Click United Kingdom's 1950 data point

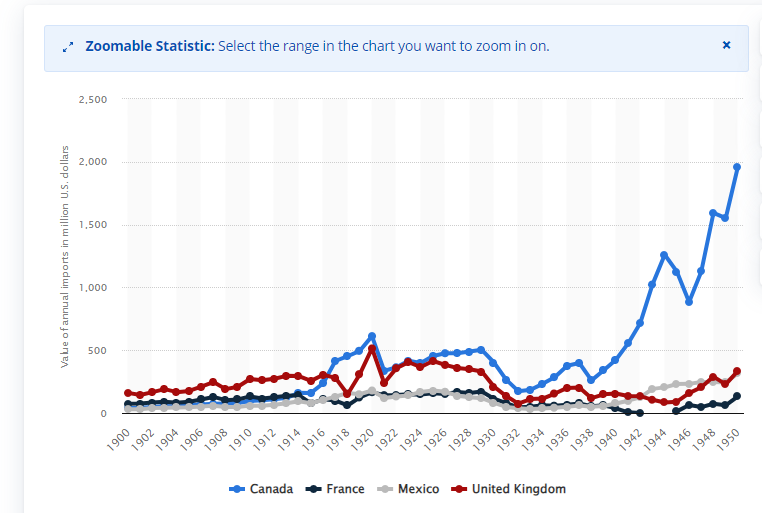(x=737, y=371)
